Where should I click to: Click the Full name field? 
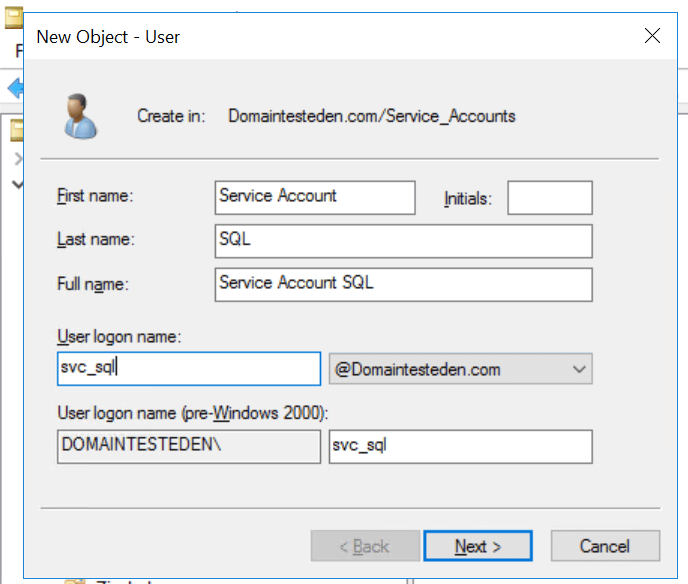(403, 284)
